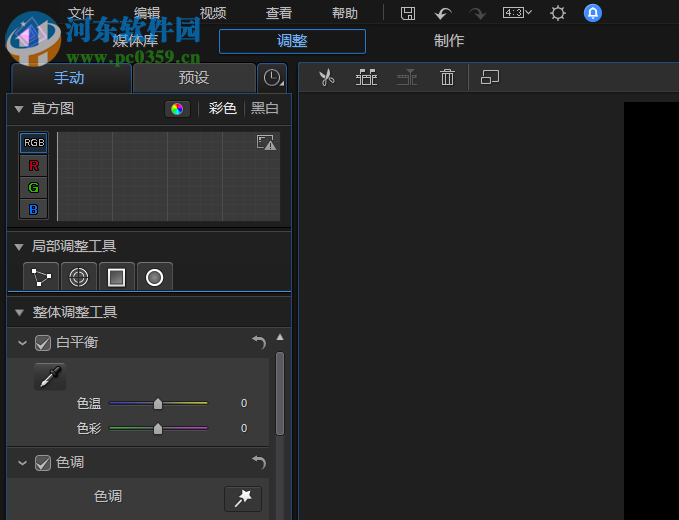Reset the 色调 section adjustments
Image resolution: width=679 pixels, height=520 pixels.
pyautogui.click(x=259, y=462)
